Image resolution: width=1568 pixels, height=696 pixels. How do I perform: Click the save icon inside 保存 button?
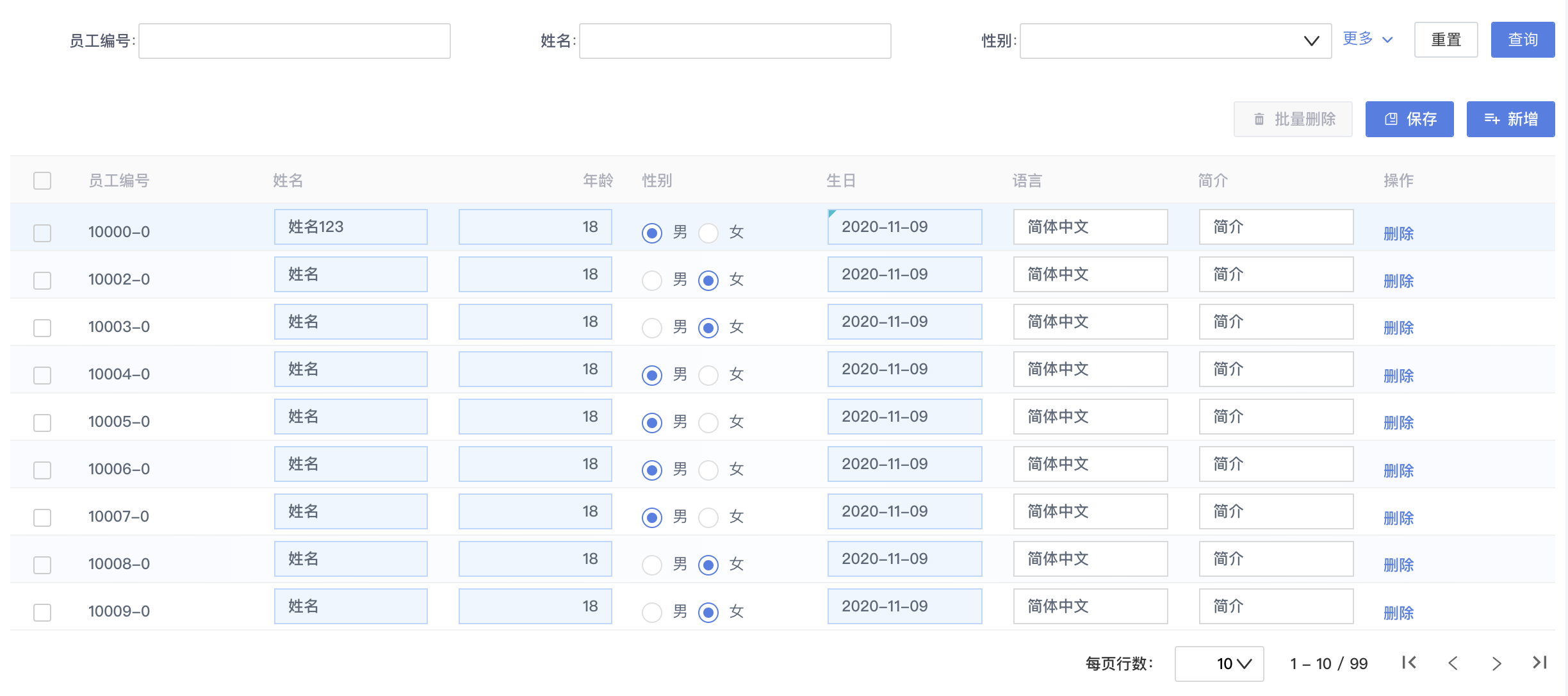click(1390, 119)
